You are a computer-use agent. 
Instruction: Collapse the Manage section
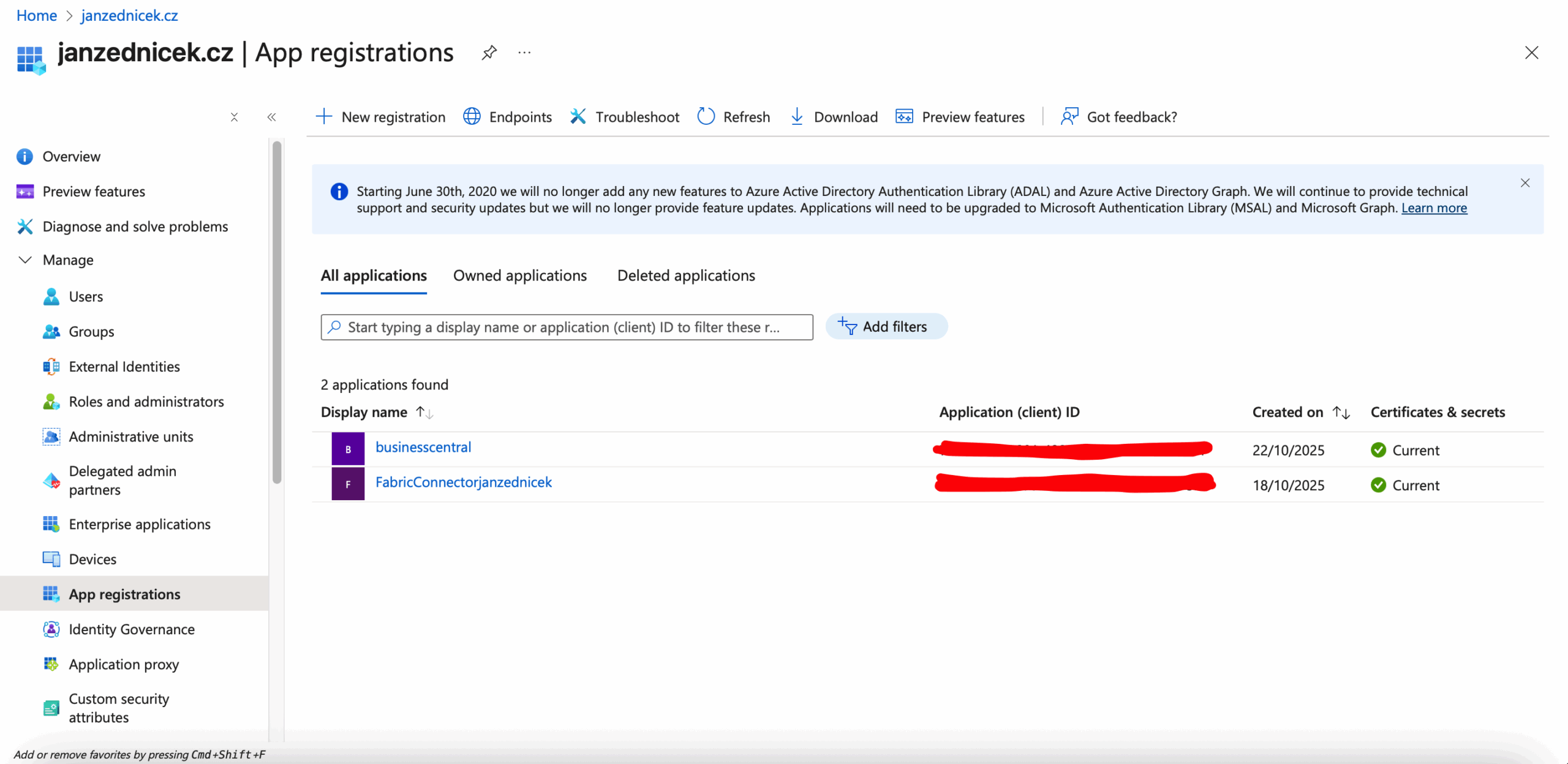click(x=25, y=260)
